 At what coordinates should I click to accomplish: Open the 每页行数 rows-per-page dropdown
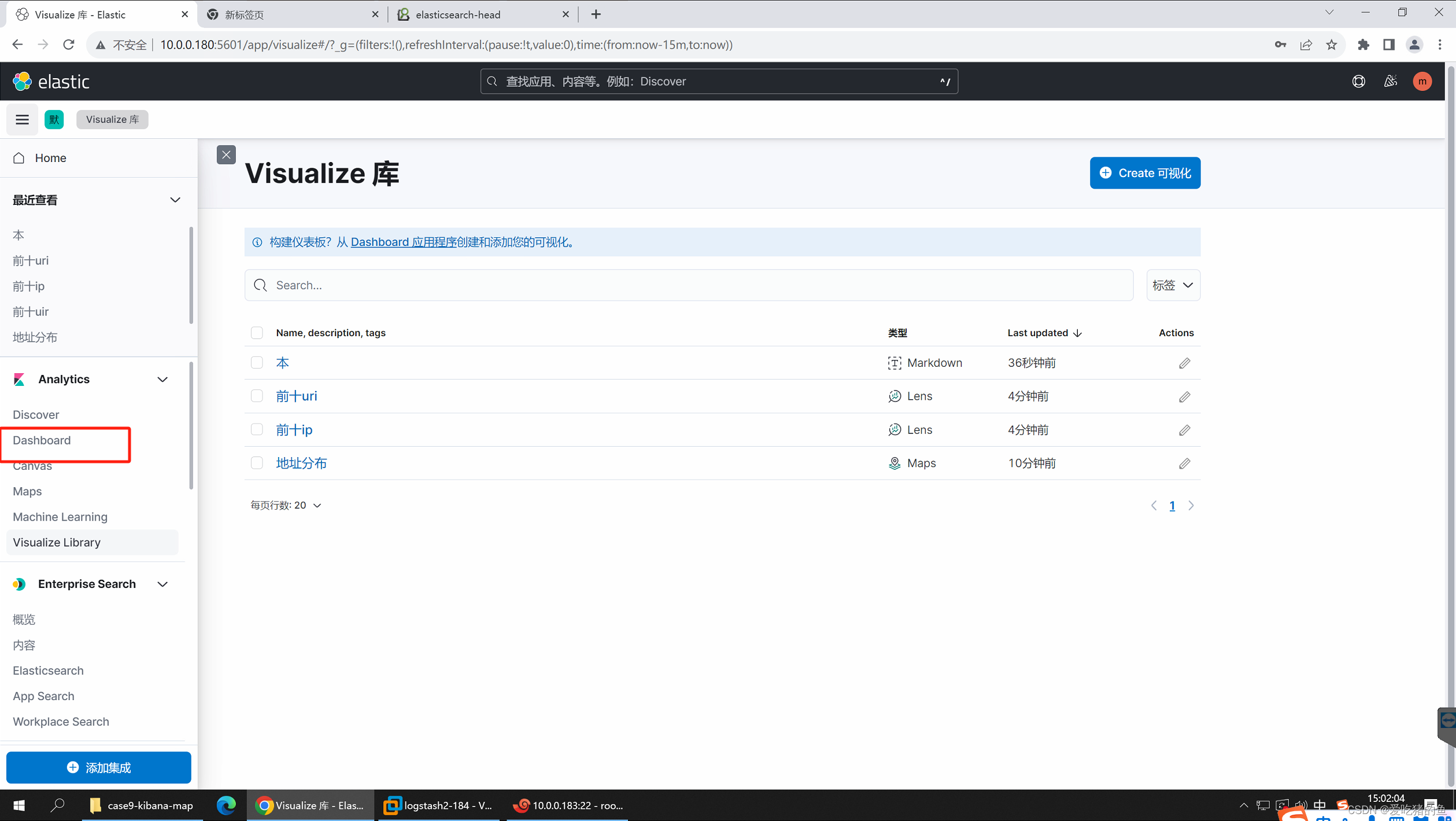pyautogui.click(x=286, y=506)
